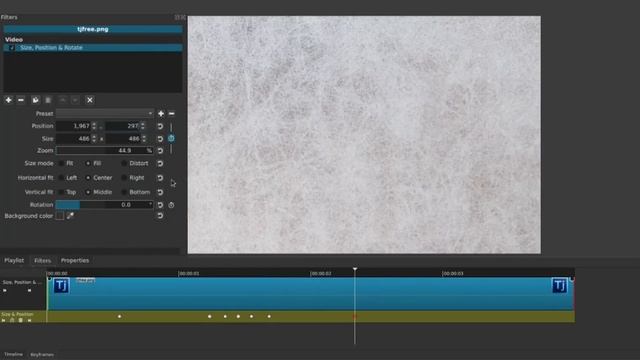Add a new filter with plus icon
The width and height of the screenshot is (640, 360).
coord(8,100)
